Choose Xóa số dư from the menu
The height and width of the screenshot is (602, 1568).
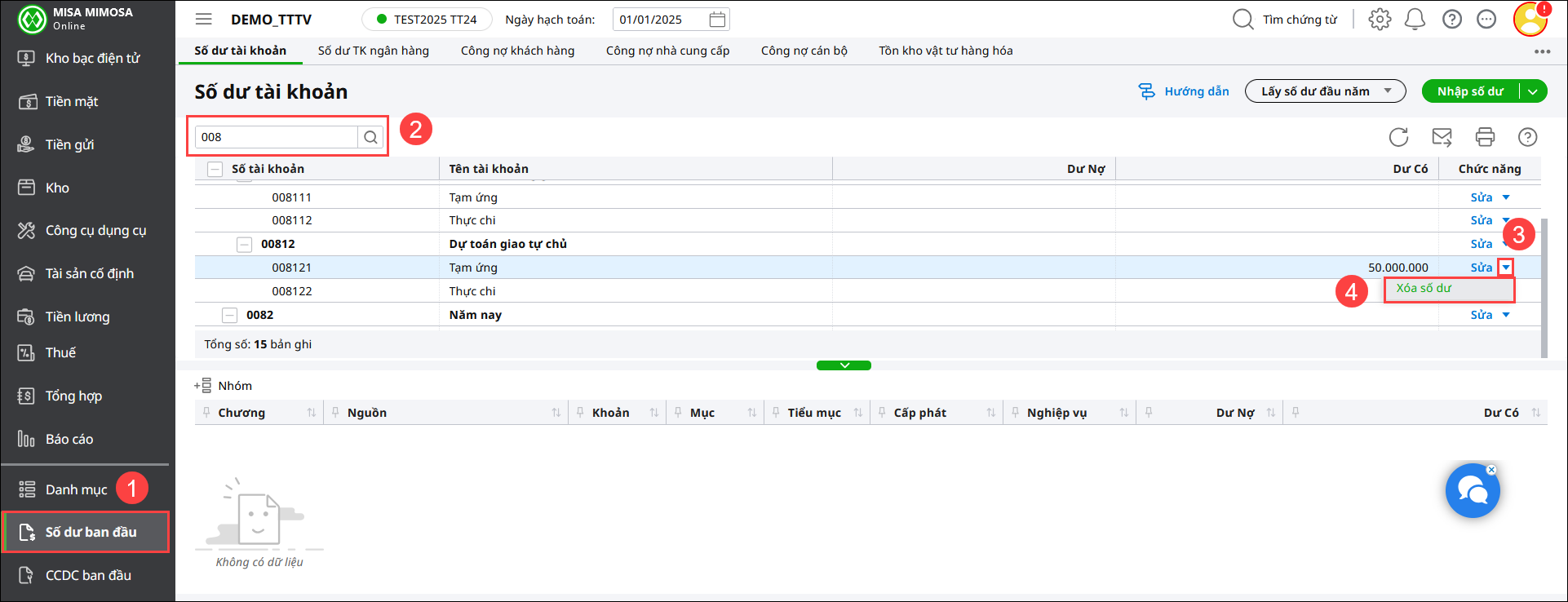pos(1449,288)
